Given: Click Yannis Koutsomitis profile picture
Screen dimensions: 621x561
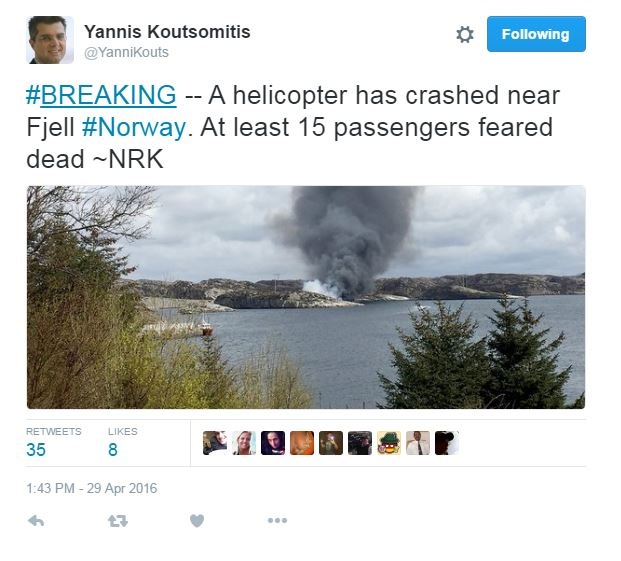Looking at the screenshot, I should click(x=50, y=40).
